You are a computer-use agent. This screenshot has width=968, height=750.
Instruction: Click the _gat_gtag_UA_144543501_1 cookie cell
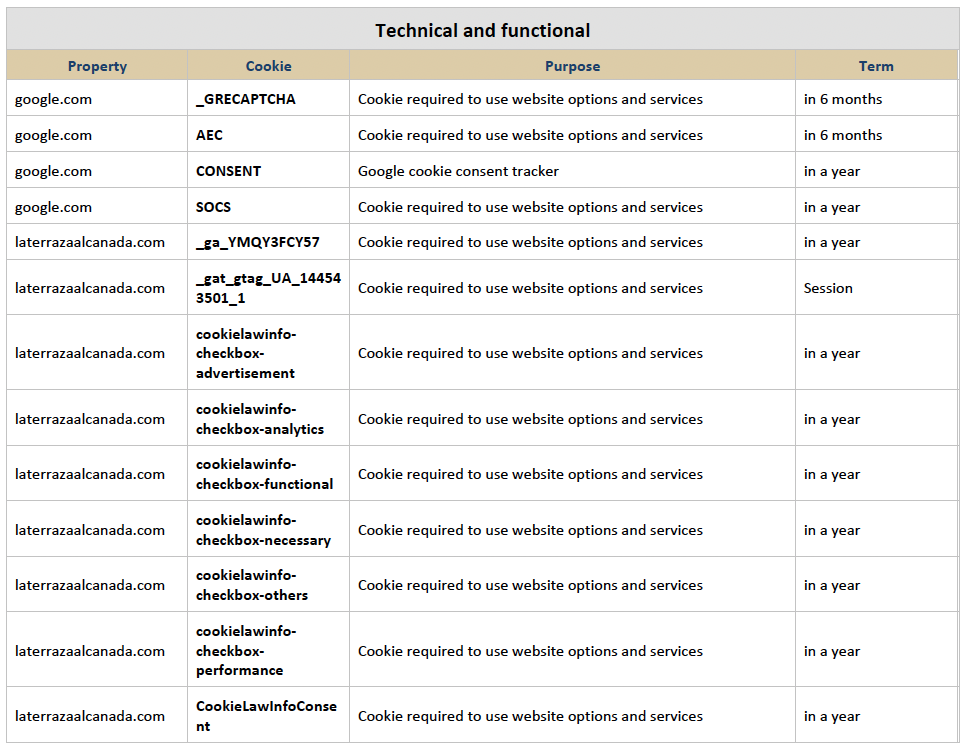click(269, 288)
